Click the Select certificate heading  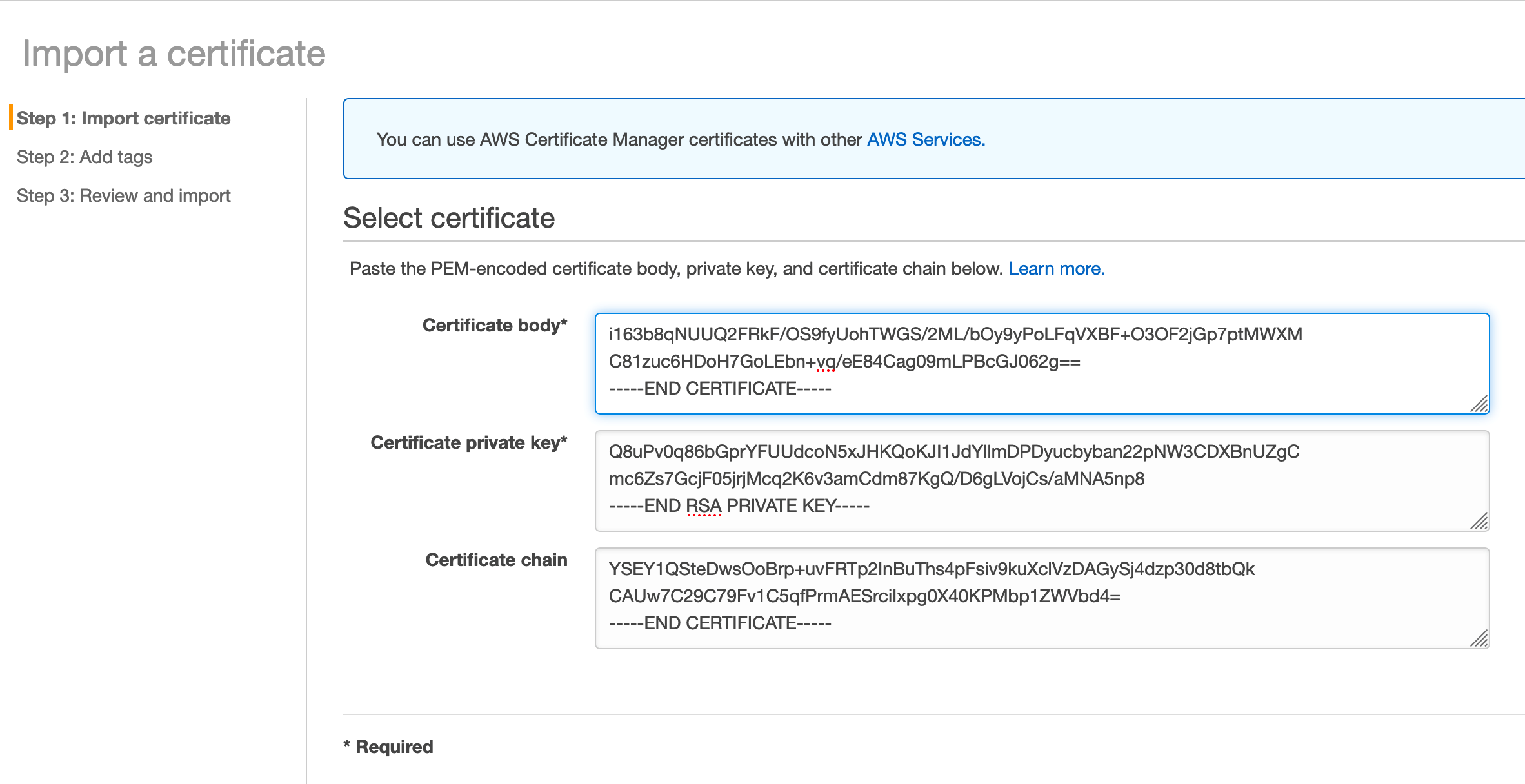pos(449,219)
